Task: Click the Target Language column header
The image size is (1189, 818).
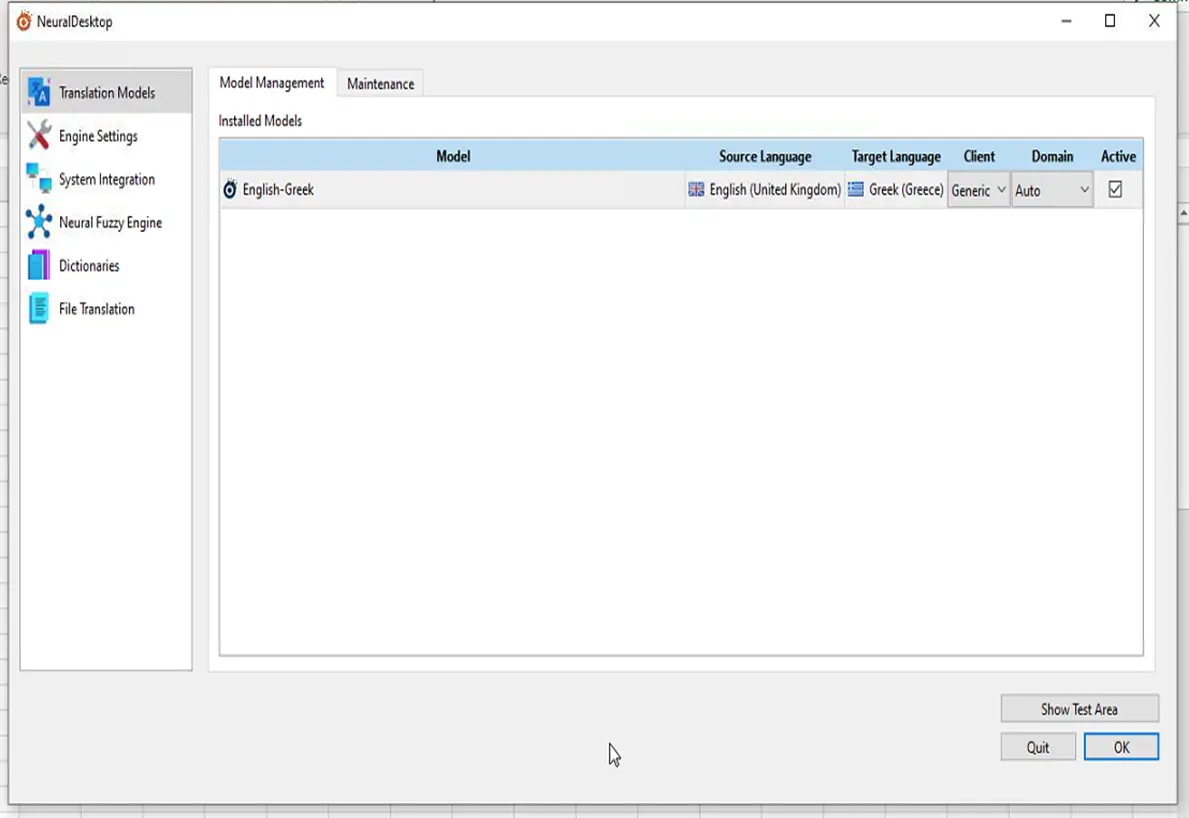Action: tap(896, 156)
